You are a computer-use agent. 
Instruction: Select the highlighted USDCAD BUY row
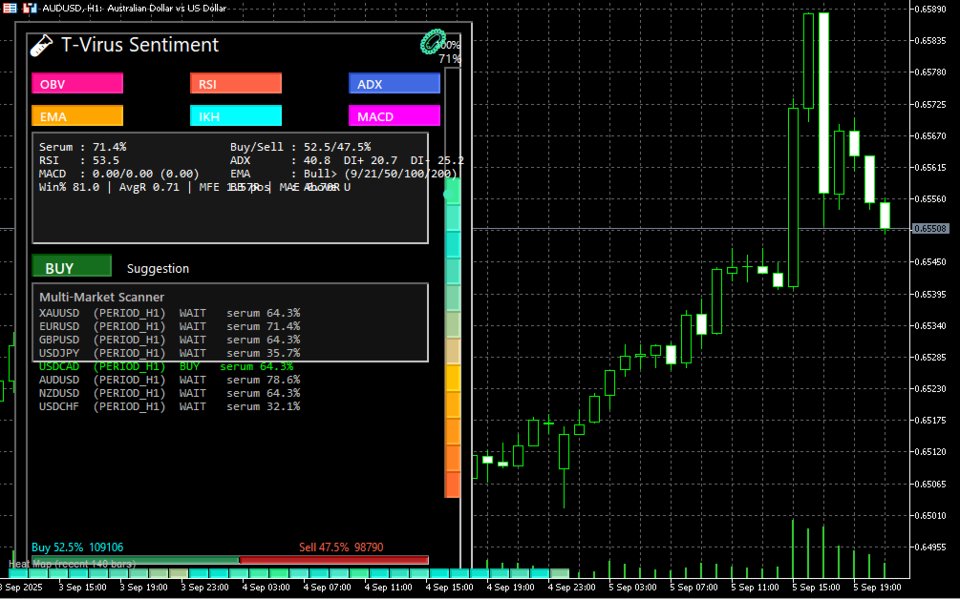(x=166, y=366)
